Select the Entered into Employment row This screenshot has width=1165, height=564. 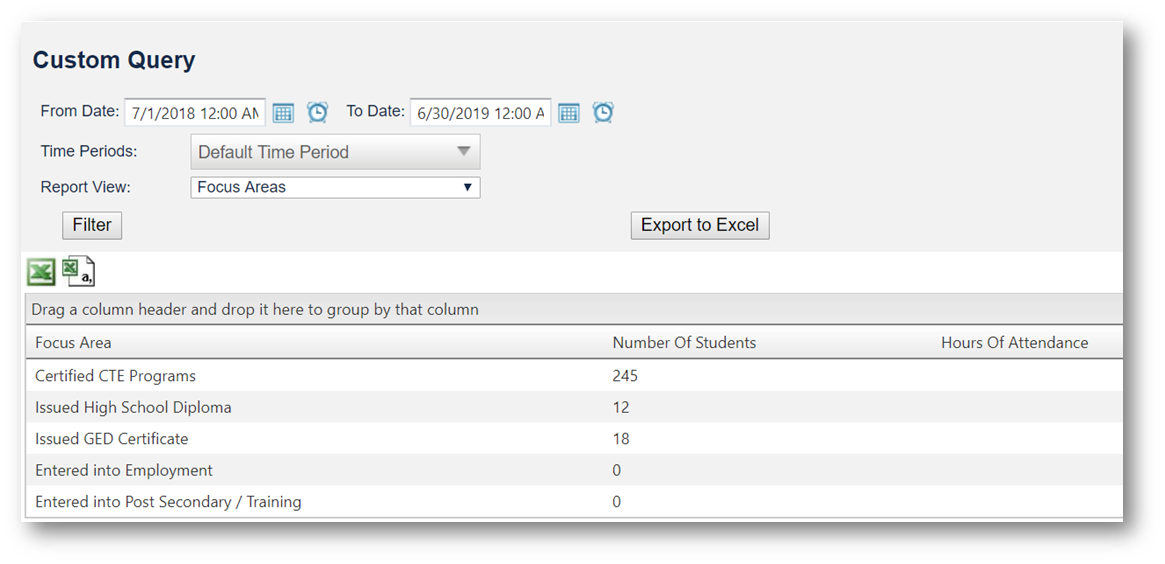124,470
